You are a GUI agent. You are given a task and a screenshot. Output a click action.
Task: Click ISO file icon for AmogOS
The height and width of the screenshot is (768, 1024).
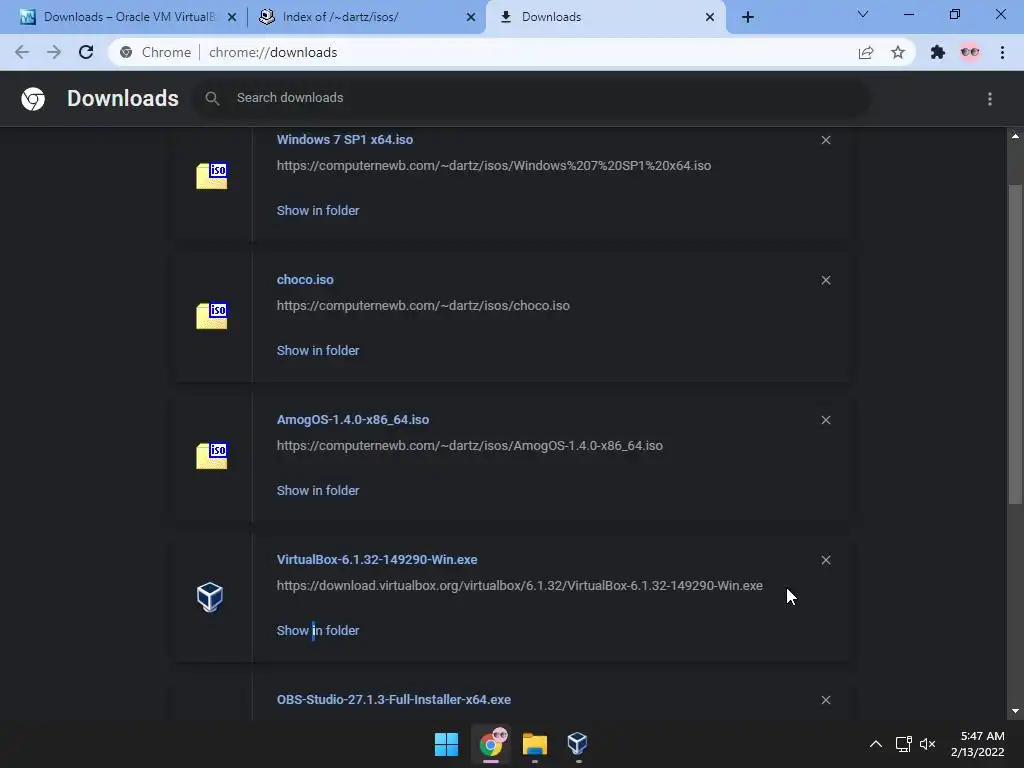(212, 455)
